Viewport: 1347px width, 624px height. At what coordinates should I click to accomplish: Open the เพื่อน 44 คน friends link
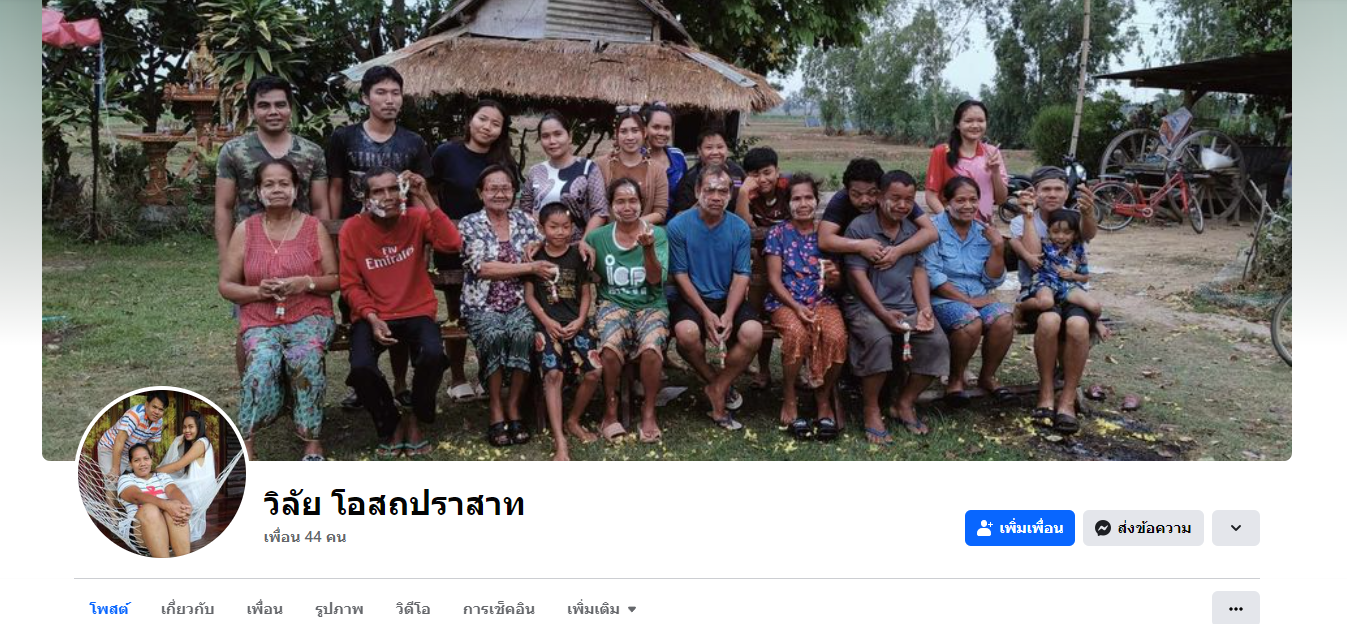click(x=305, y=537)
